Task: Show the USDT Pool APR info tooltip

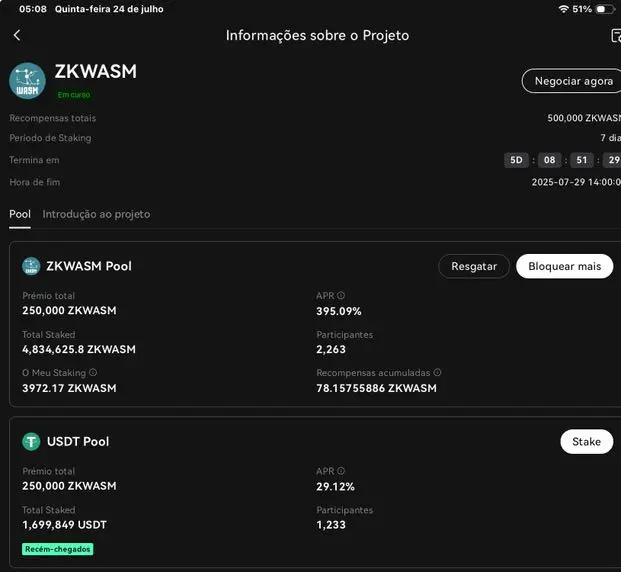Action: pos(341,471)
